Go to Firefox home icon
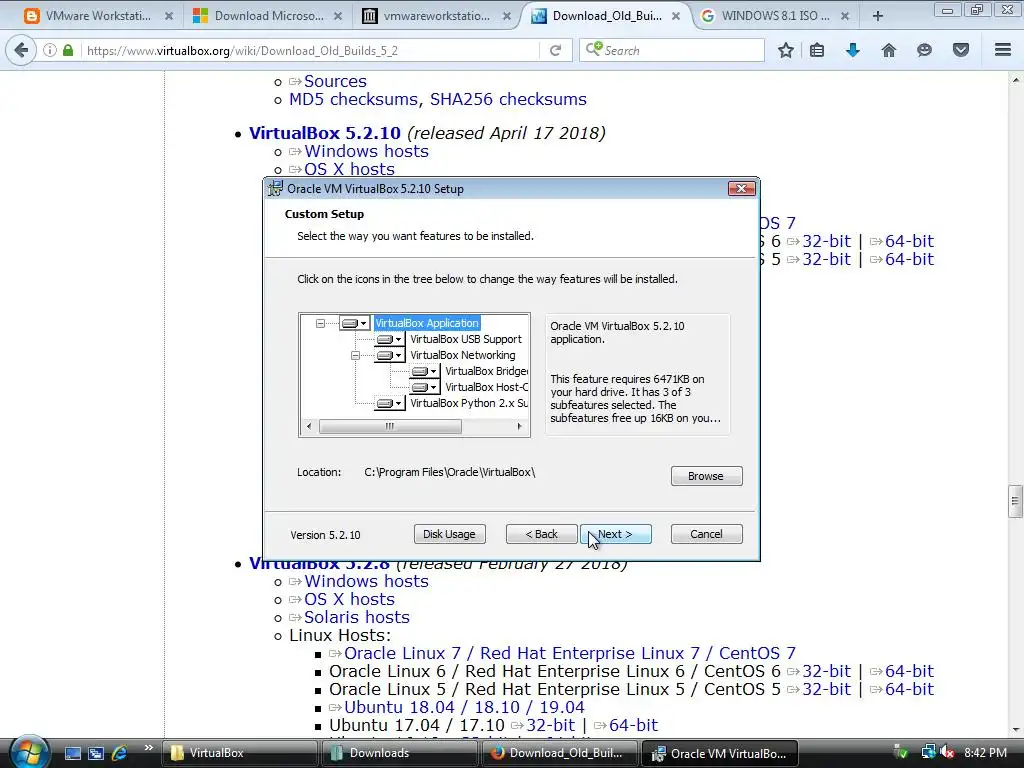 tap(888, 50)
